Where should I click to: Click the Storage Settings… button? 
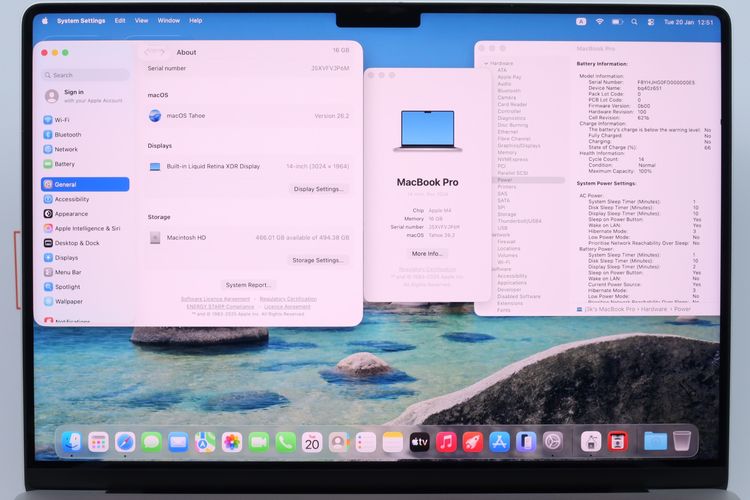(318, 260)
